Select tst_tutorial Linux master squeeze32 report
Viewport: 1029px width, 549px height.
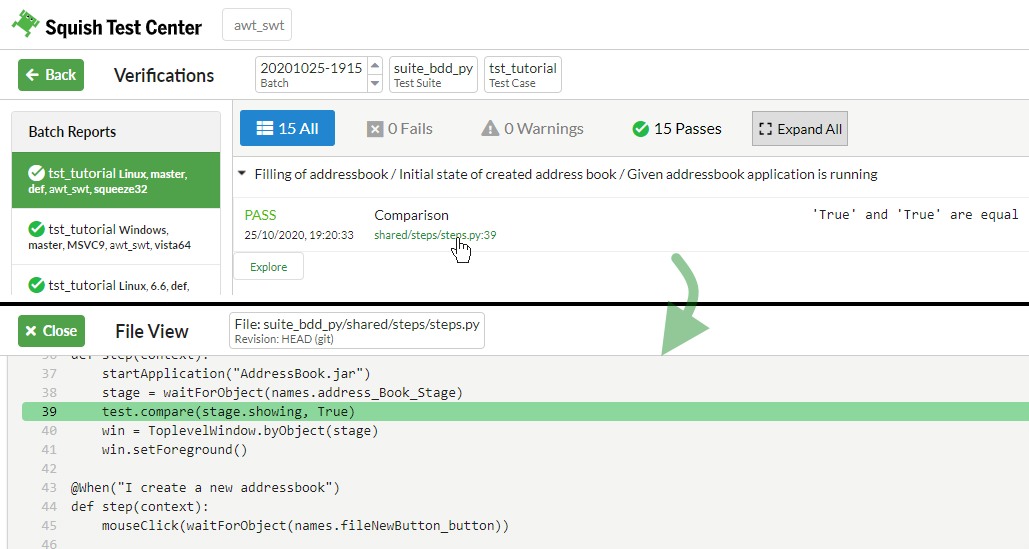coord(115,181)
